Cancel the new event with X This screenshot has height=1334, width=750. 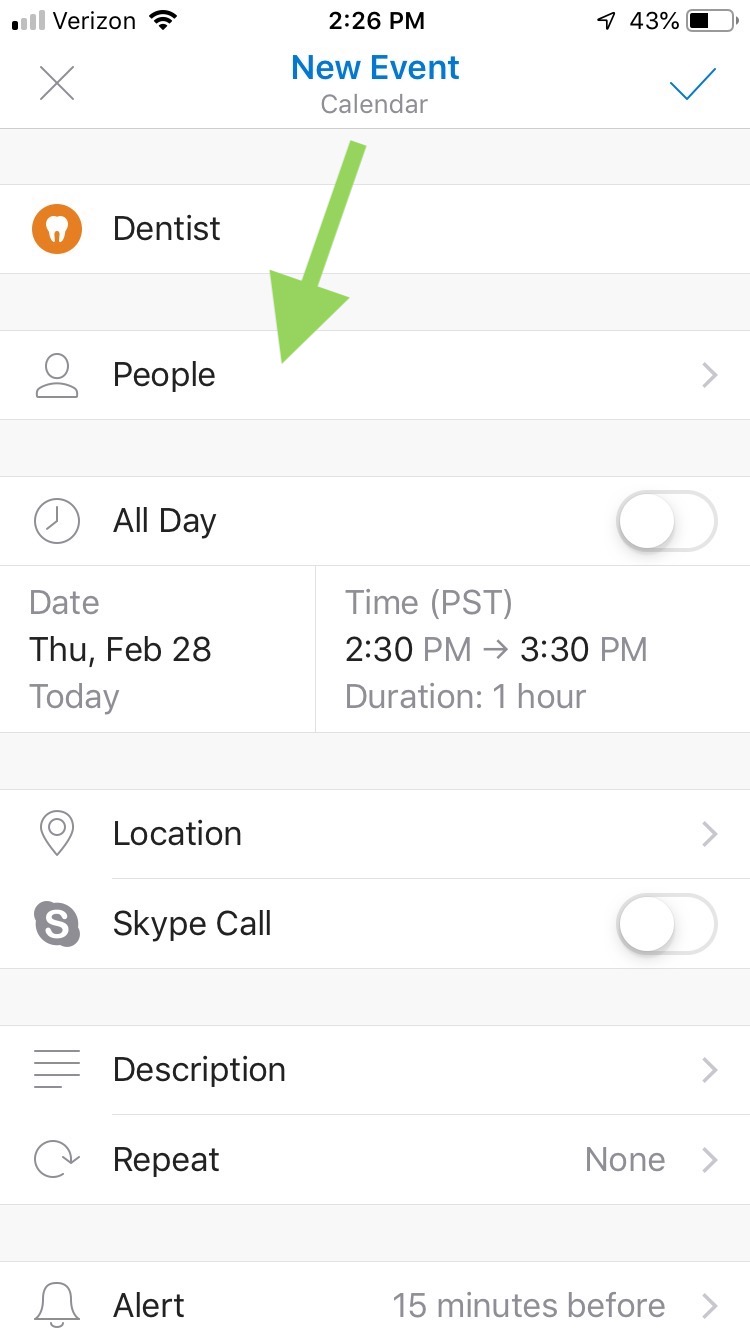[57, 84]
